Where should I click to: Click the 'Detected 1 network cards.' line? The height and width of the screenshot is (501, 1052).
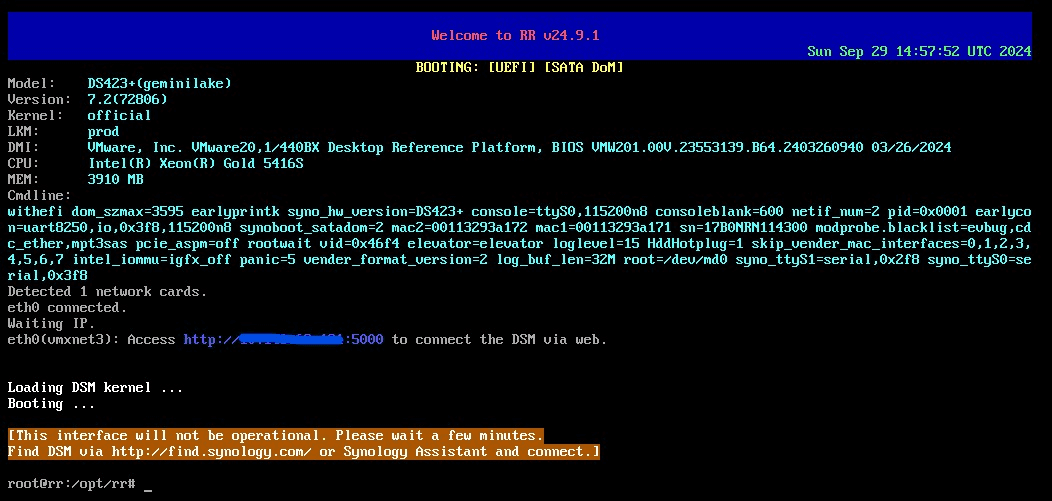point(107,292)
